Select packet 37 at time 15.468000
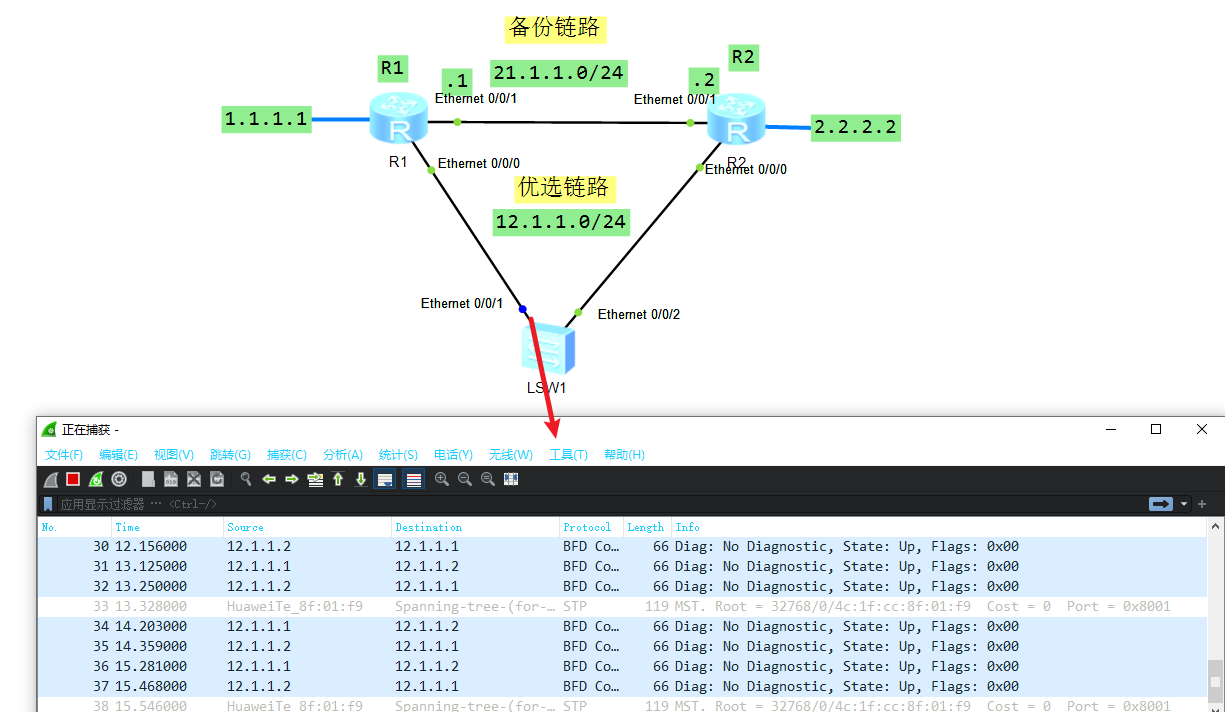This screenshot has width=1225, height=712. [x=622, y=686]
